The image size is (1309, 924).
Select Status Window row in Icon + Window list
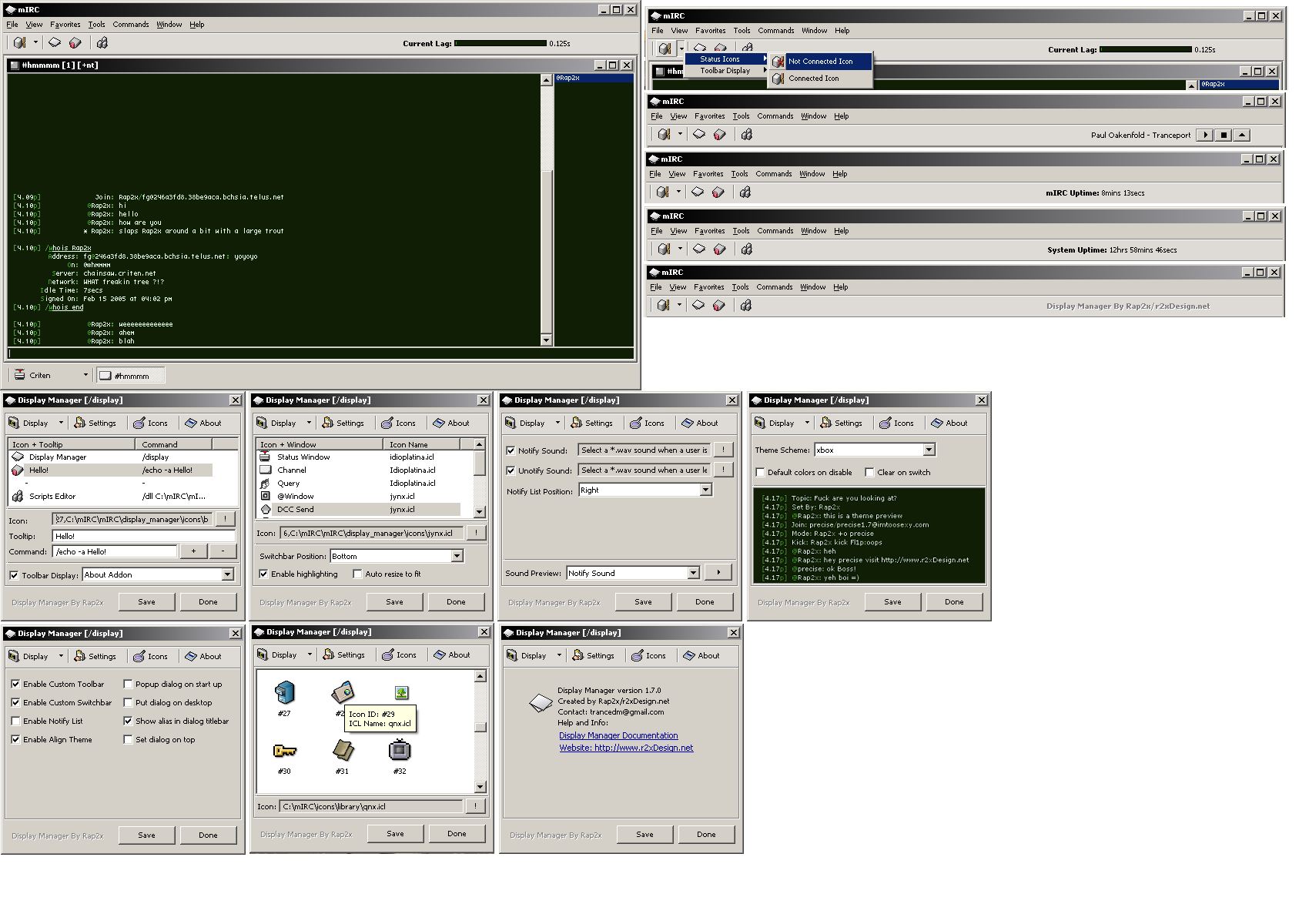[359, 457]
